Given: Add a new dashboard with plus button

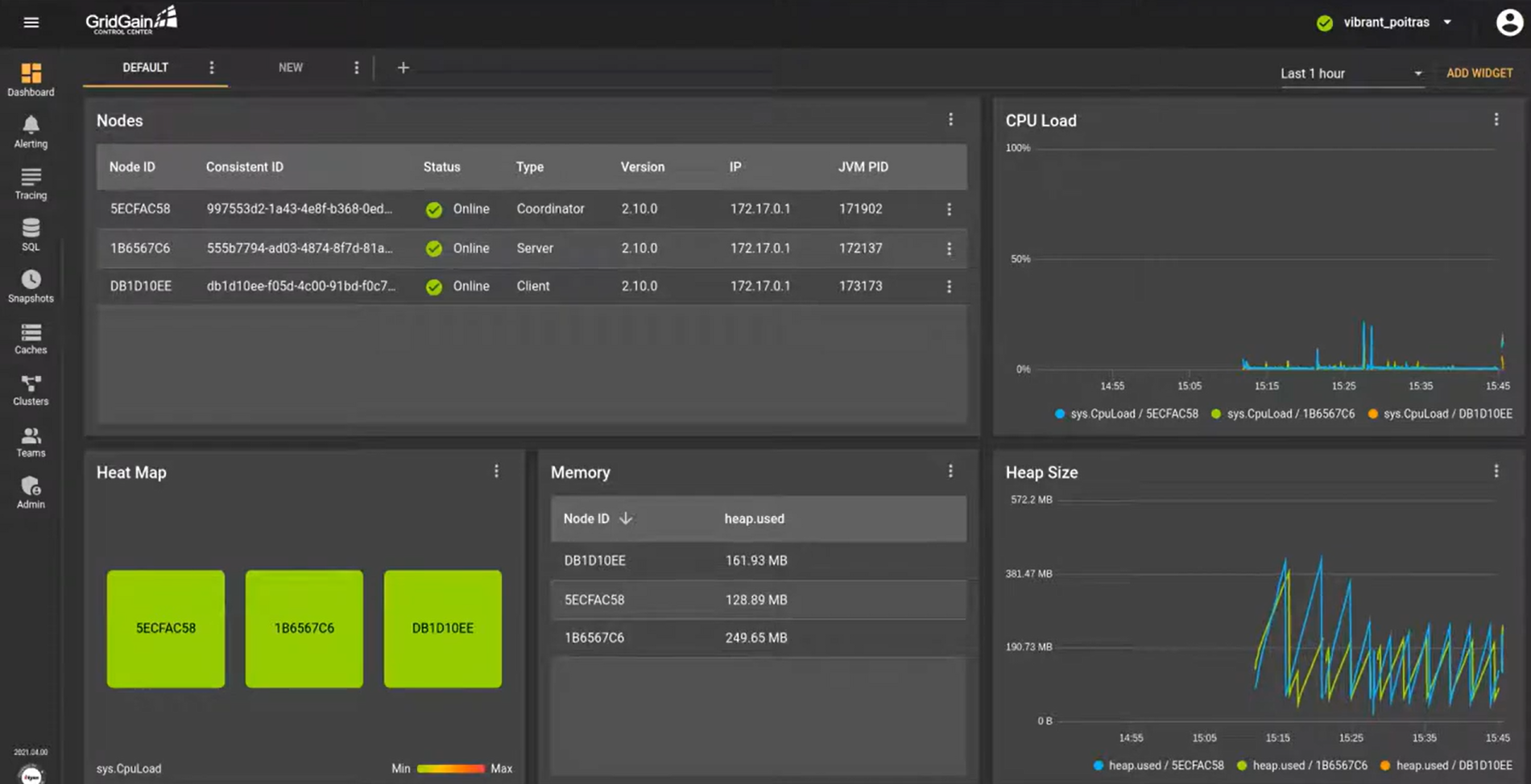Looking at the screenshot, I should 403,68.
